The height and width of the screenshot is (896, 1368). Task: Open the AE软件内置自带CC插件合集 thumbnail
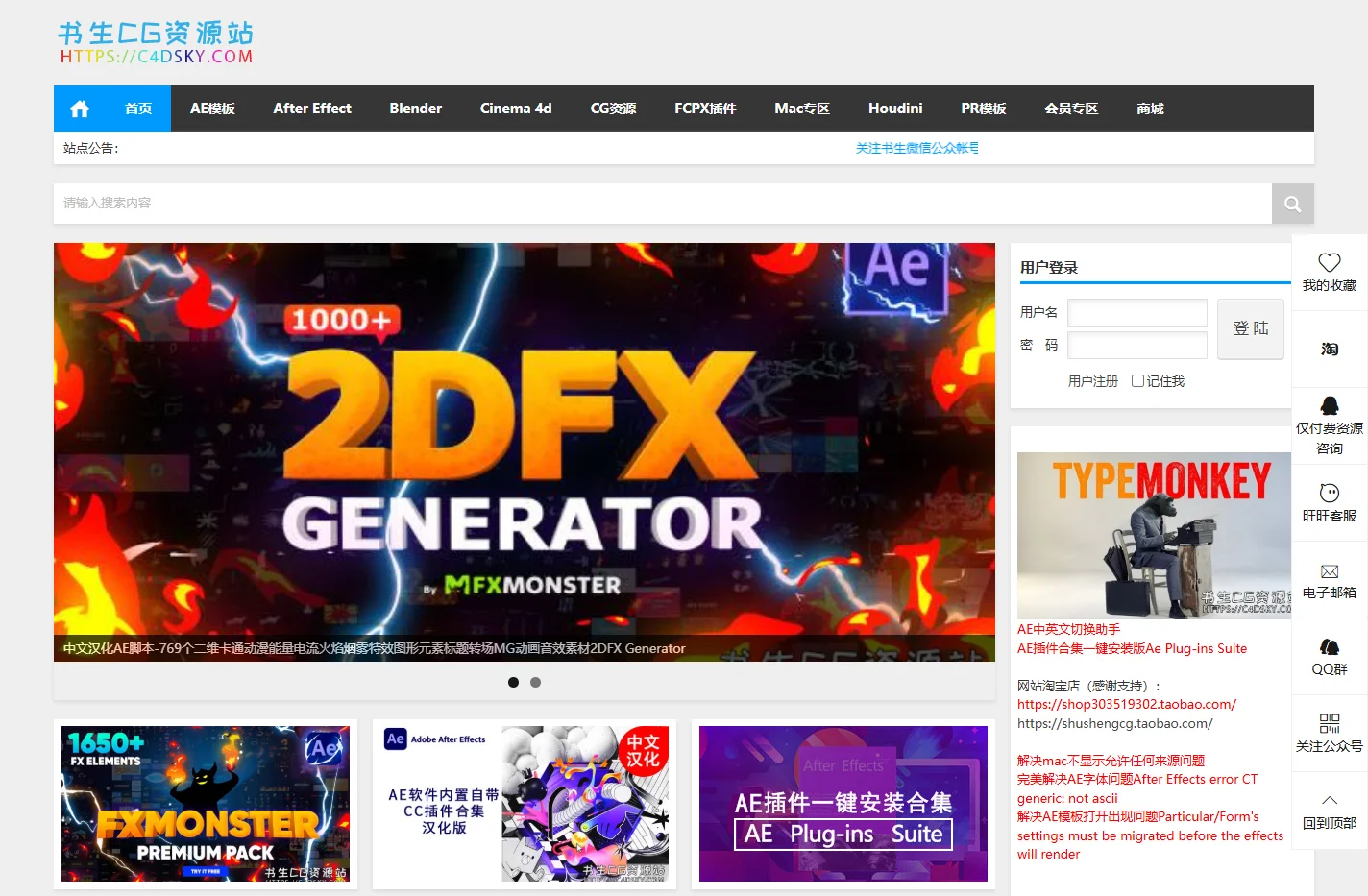pyautogui.click(x=525, y=804)
